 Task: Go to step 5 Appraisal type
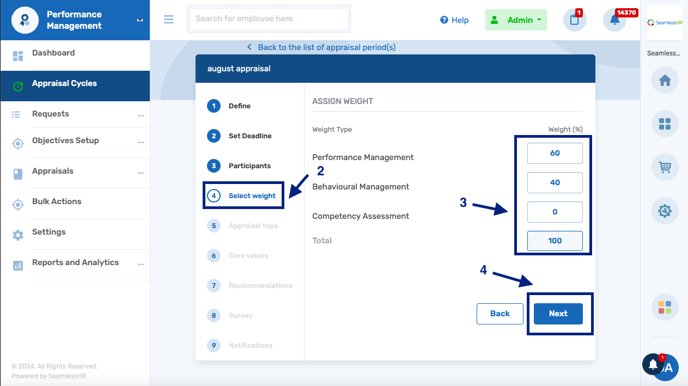click(x=242, y=225)
